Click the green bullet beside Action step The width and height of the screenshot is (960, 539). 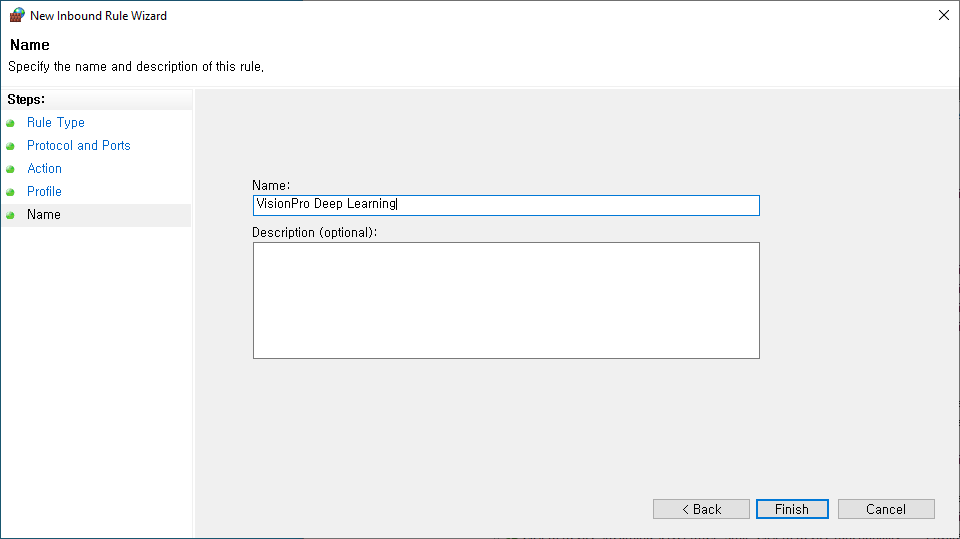(10, 169)
